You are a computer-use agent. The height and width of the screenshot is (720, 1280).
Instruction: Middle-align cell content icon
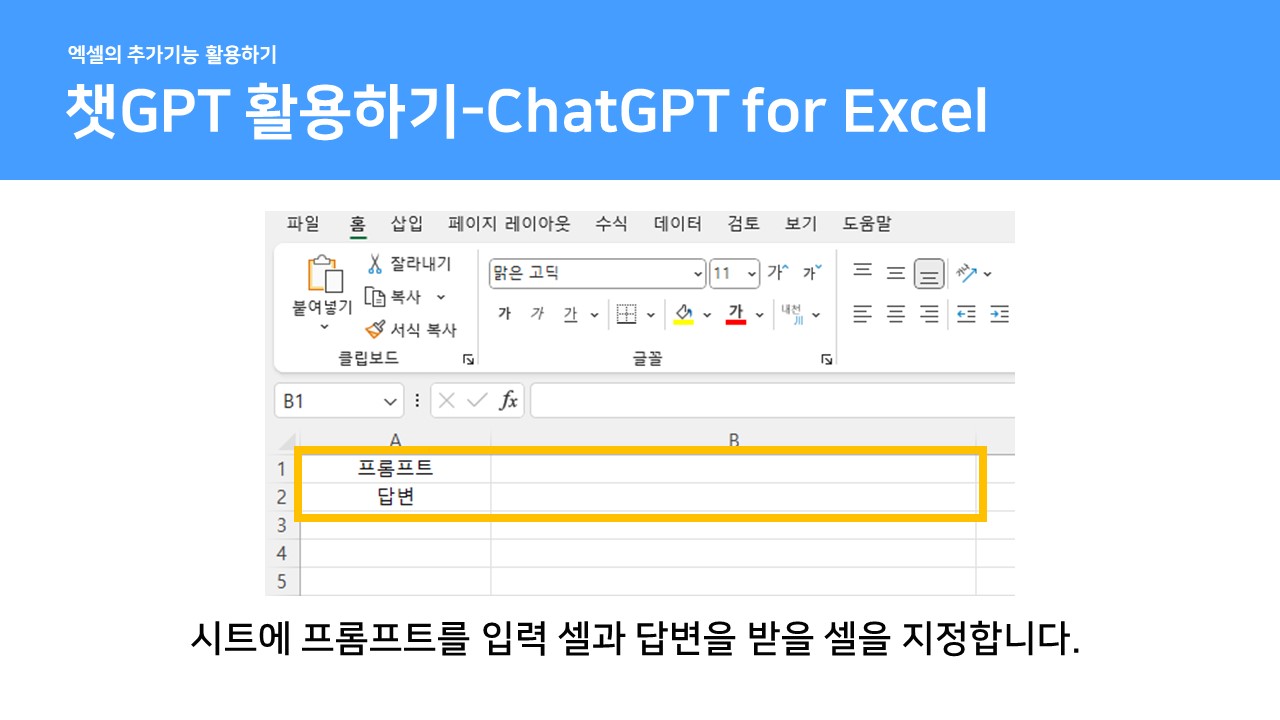click(x=896, y=272)
